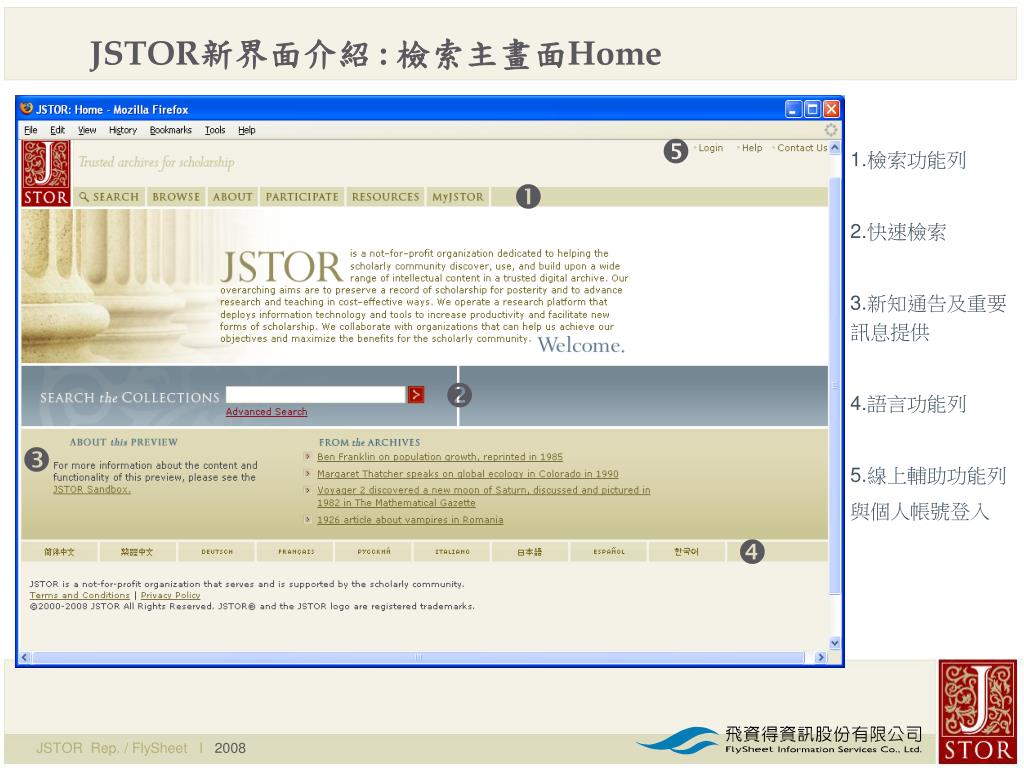This screenshot has height=768, width=1024.
Task: Click the ABOUT this PREVIEW heading
Action: 123,442
